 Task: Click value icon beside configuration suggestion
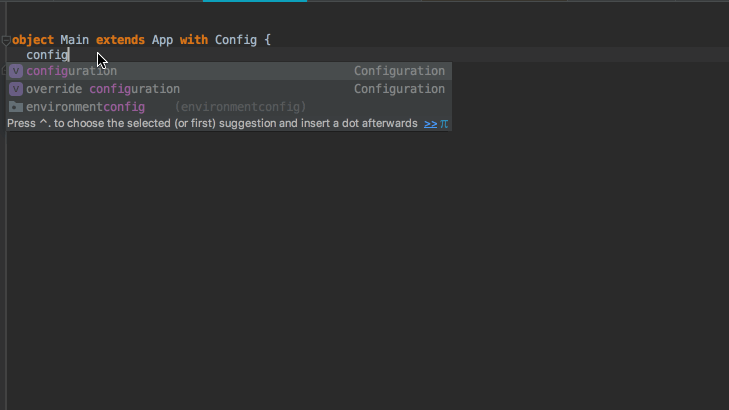point(16,71)
